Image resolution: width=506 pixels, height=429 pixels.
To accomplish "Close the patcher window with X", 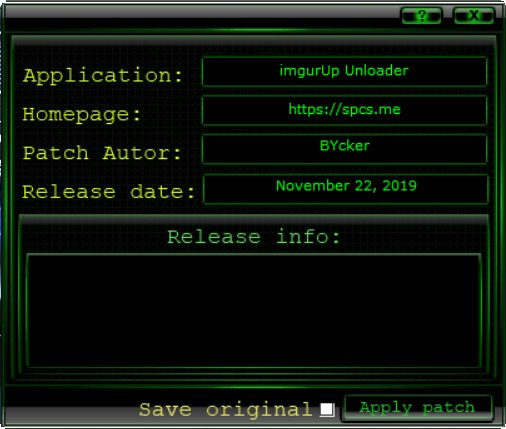I will point(474,15).
